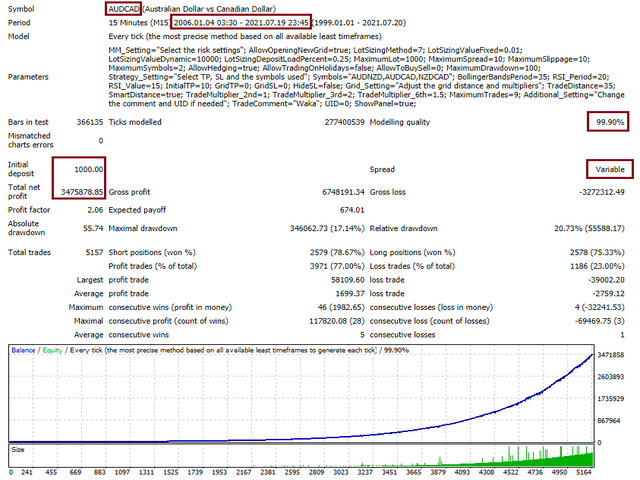Select the total trades count 5157
Image resolution: width=640 pixels, height=480 pixels.
coord(94,252)
